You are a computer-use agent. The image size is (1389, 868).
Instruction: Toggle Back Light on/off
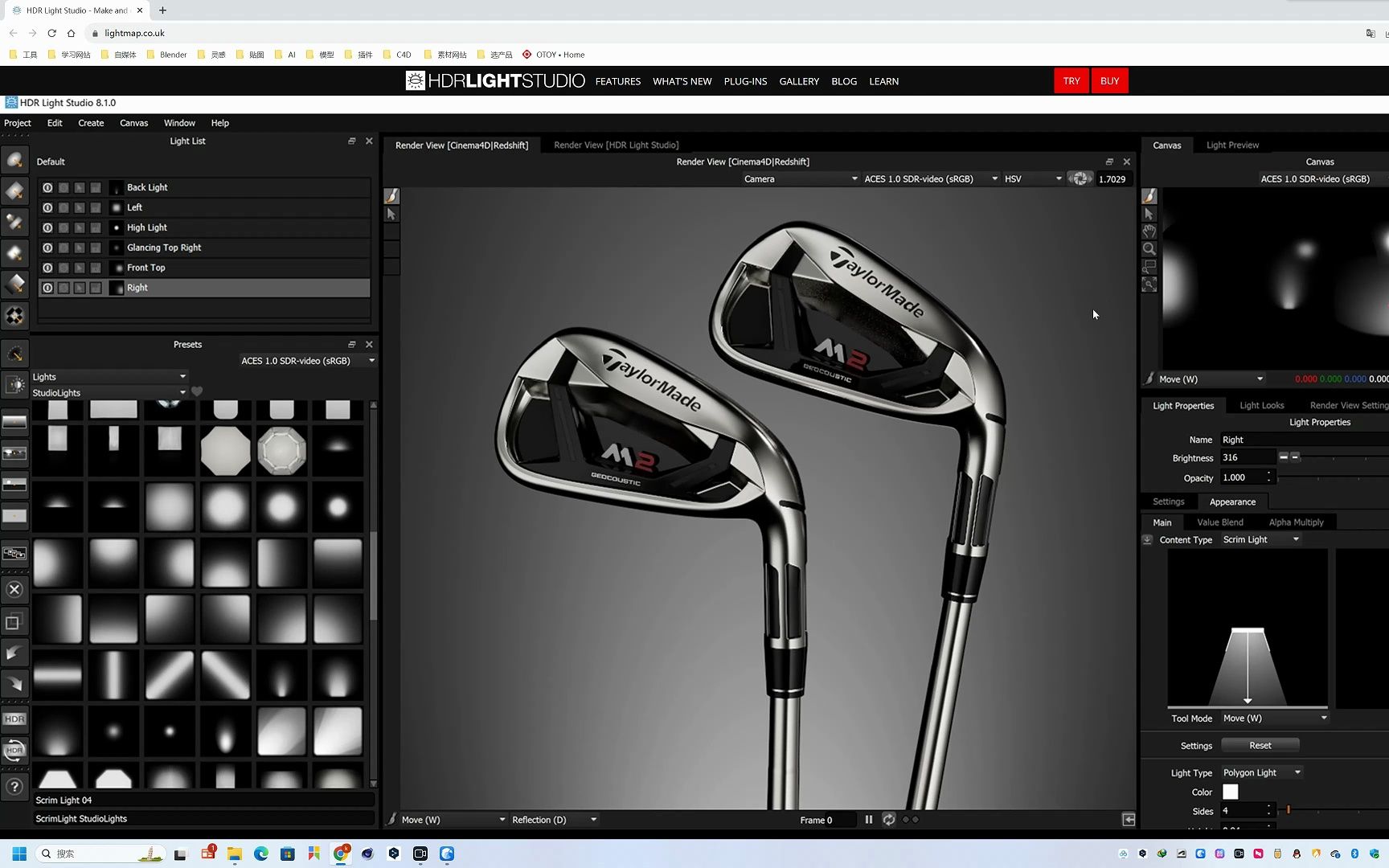coord(47,187)
